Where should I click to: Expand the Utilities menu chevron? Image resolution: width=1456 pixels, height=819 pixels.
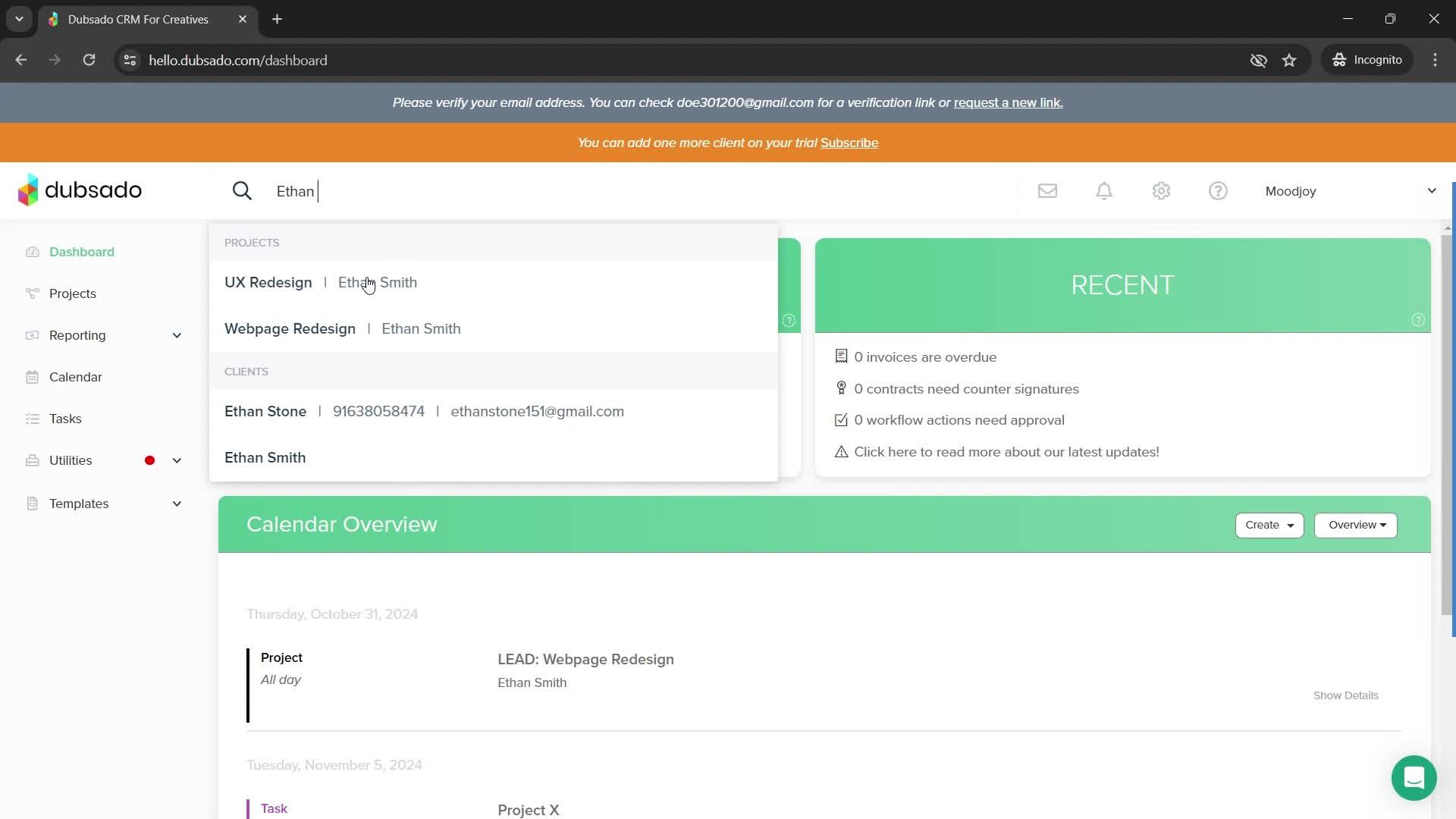click(177, 460)
